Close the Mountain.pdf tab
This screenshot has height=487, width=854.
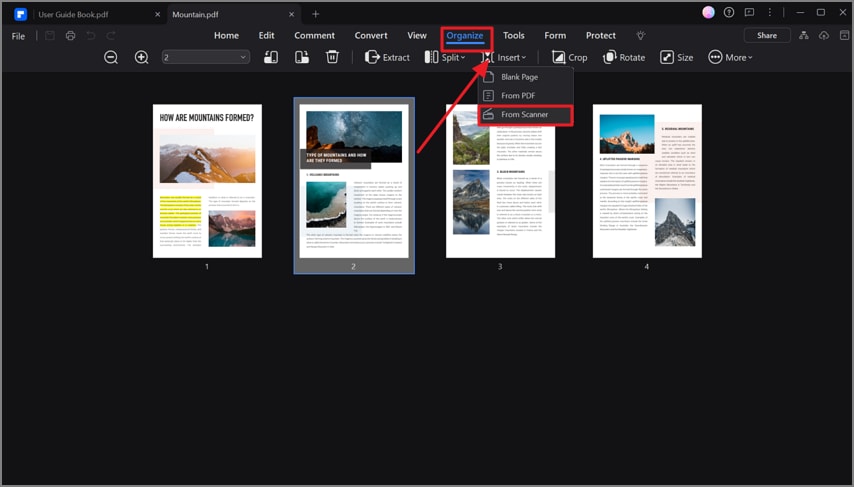[291, 15]
